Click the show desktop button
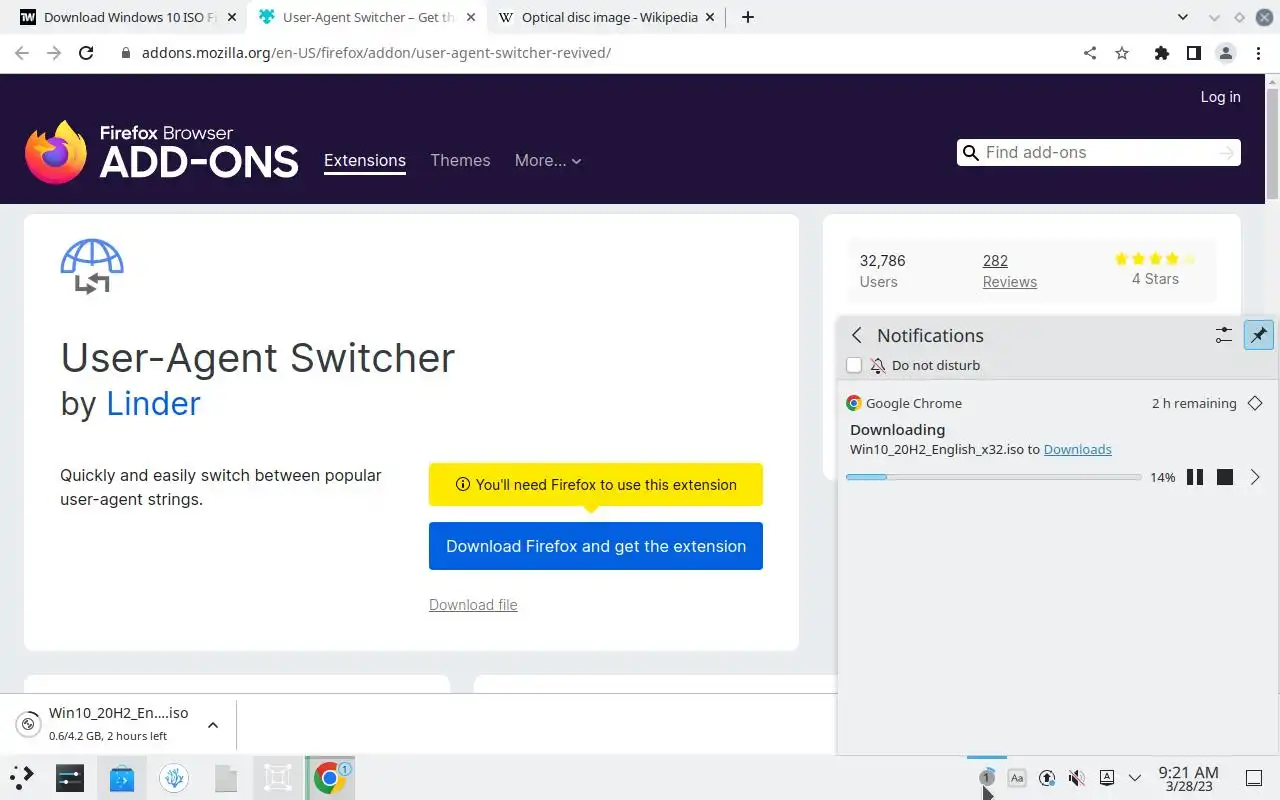 pos(1254,777)
